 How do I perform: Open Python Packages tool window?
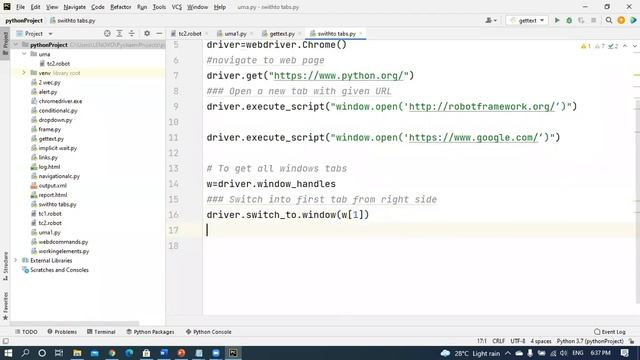pyautogui.click(x=150, y=332)
